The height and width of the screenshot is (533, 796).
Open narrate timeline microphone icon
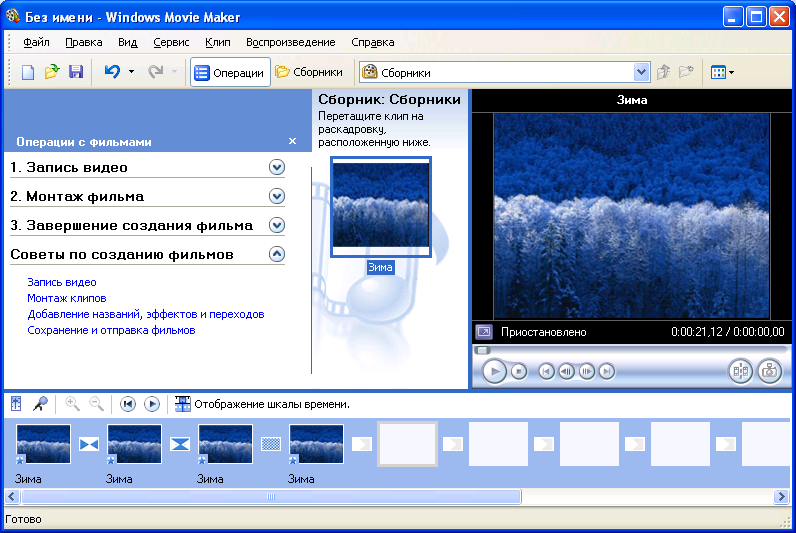pyautogui.click(x=40, y=404)
